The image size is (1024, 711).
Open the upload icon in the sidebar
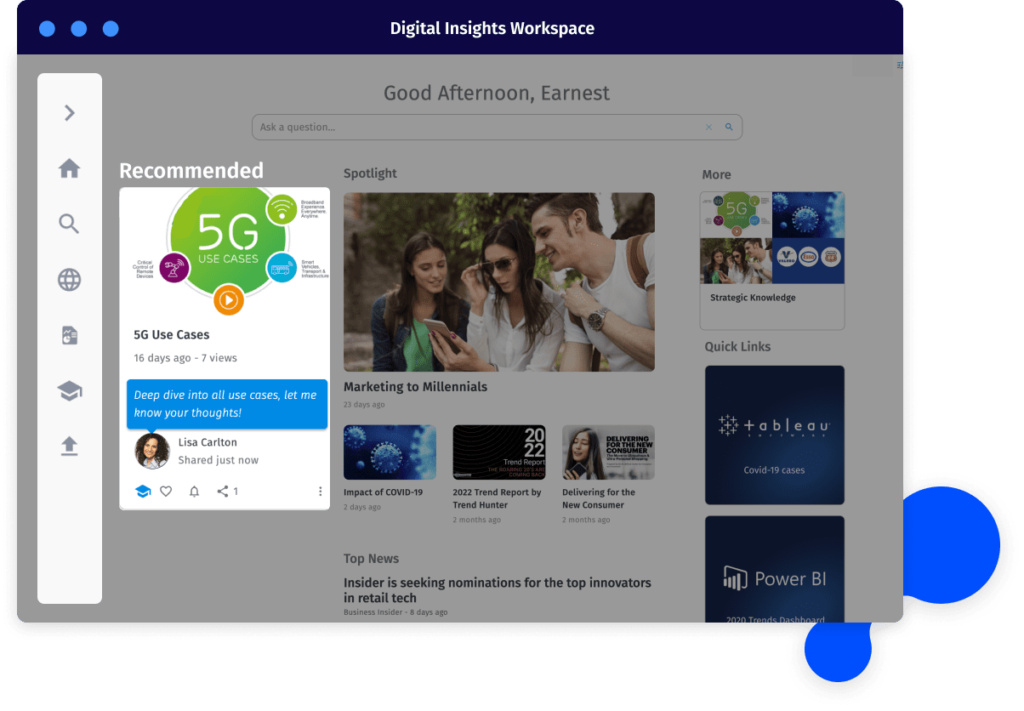coord(69,446)
